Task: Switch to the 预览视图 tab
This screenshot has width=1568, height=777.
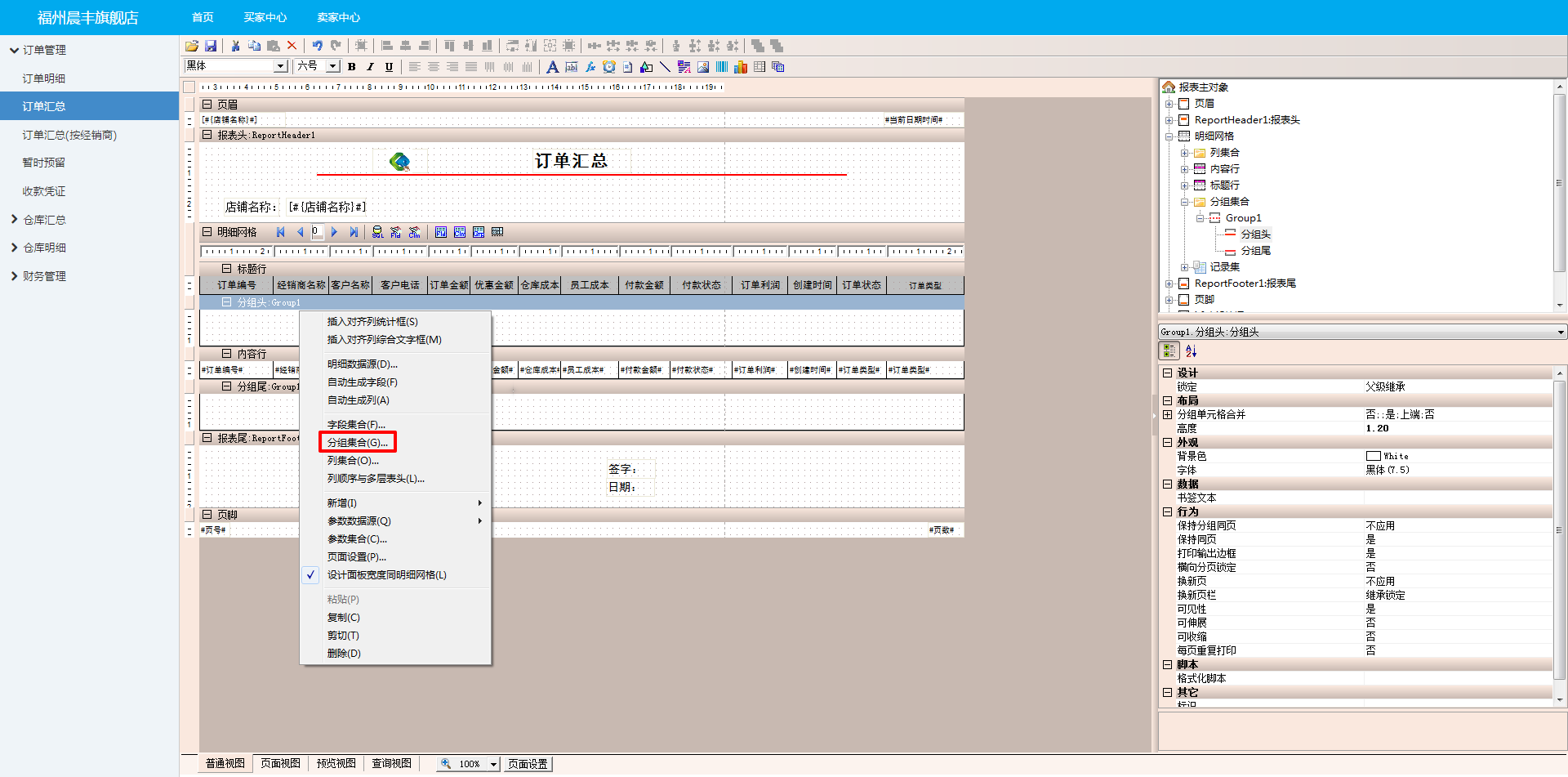Action: [x=336, y=763]
